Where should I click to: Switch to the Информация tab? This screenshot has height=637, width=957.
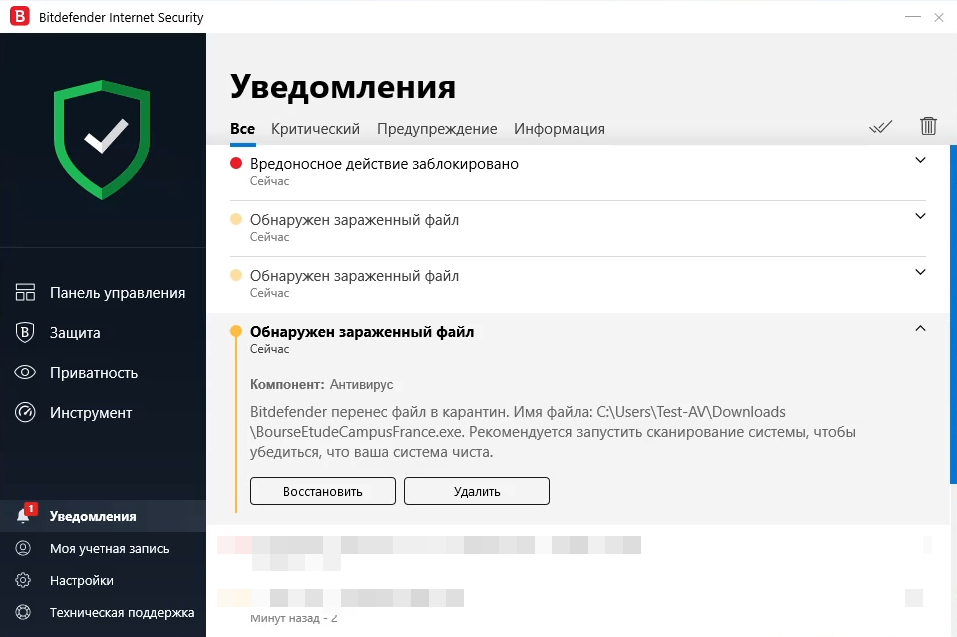559,129
